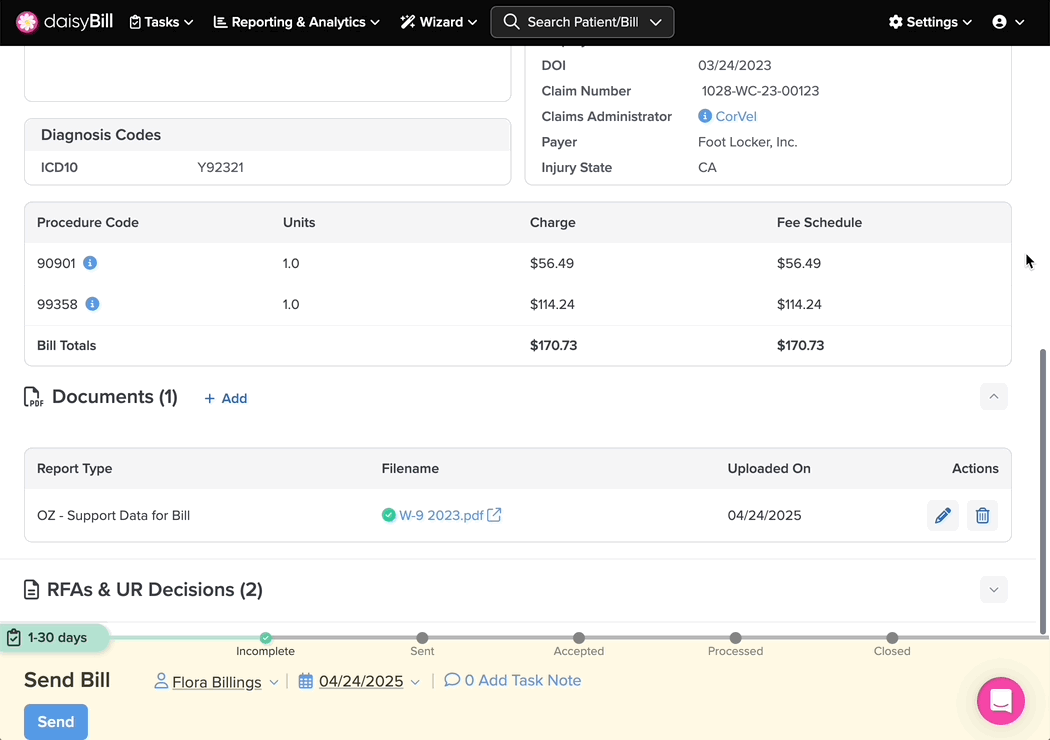Screen dimensions: 1050x740
Task: Add a new document with + Add
Action: click(226, 398)
